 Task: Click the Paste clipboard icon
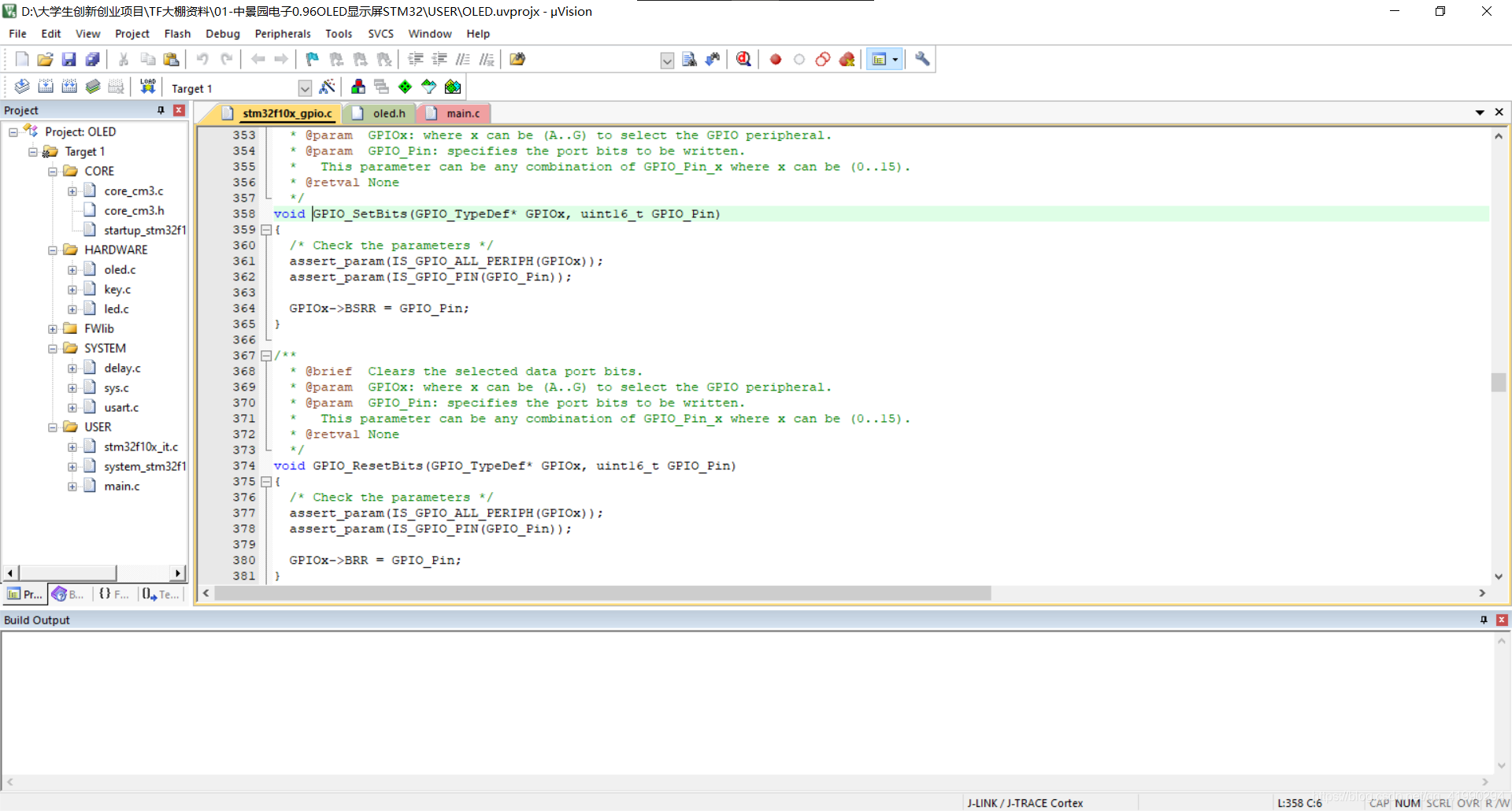pyautogui.click(x=171, y=59)
